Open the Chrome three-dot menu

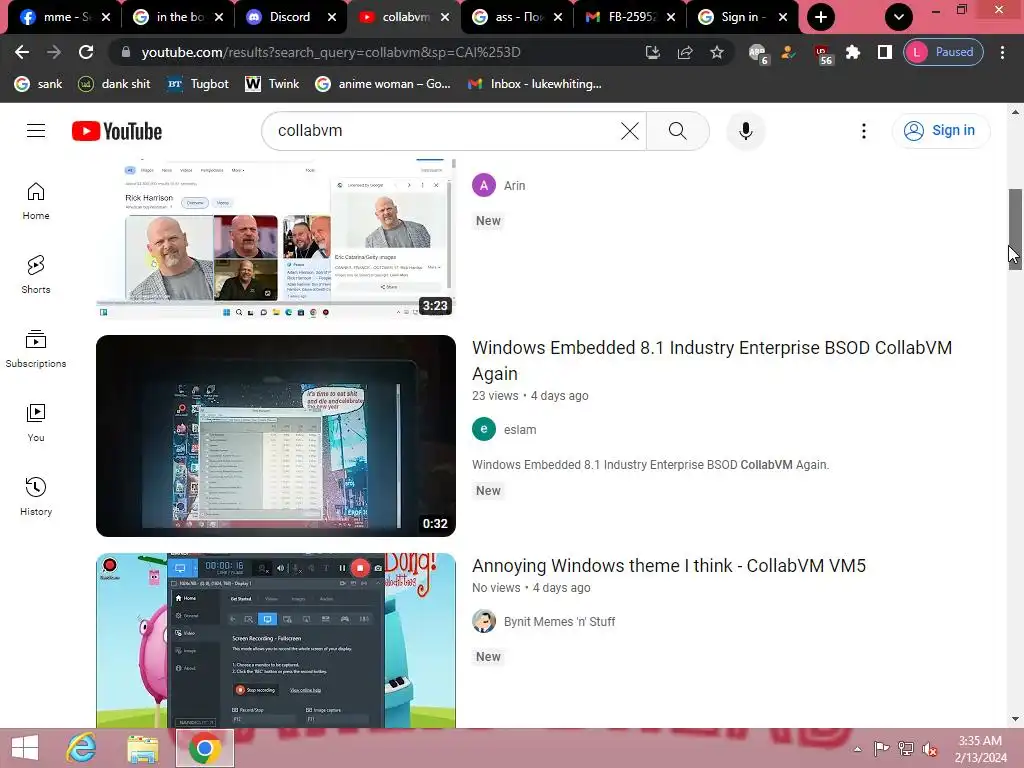(1002, 52)
